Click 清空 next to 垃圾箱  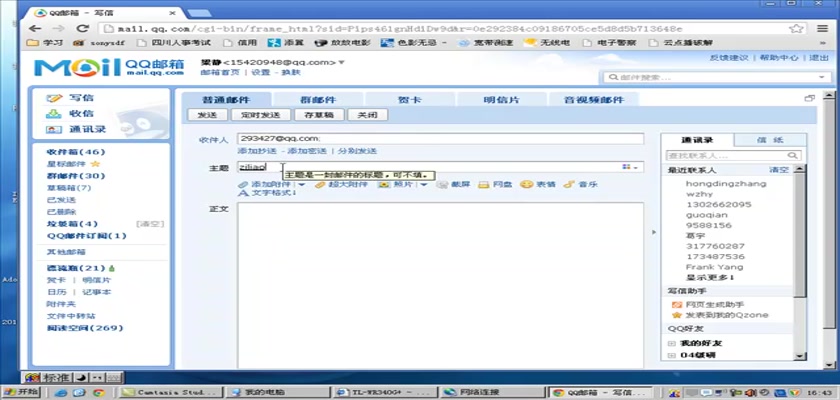point(150,224)
